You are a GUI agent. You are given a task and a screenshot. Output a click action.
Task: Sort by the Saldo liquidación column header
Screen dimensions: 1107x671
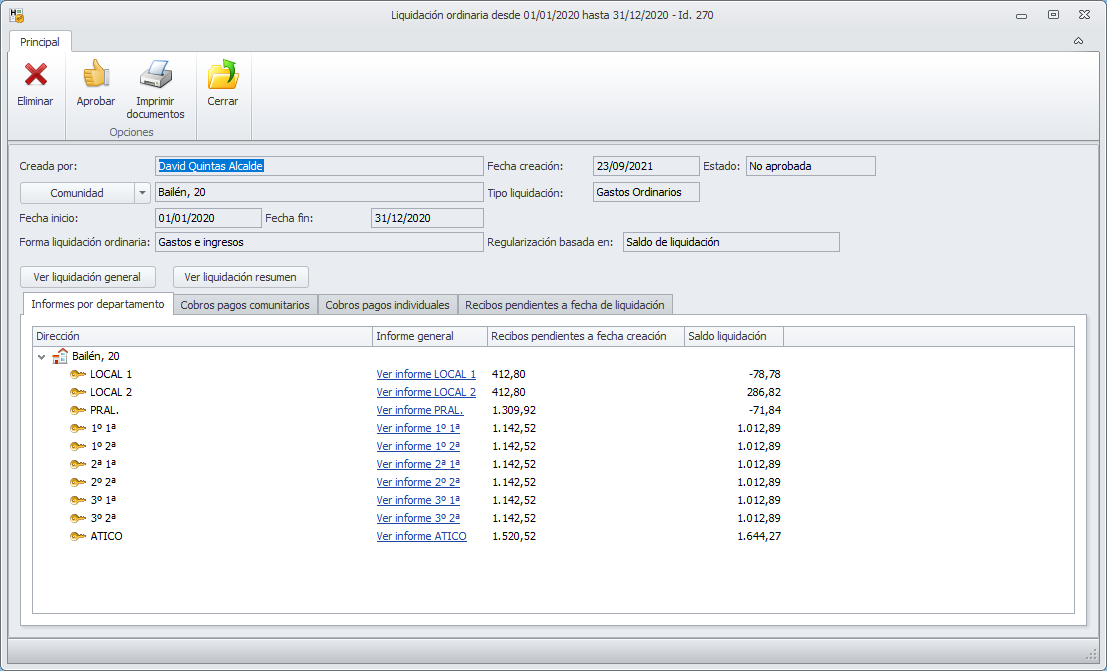point(733,336)
